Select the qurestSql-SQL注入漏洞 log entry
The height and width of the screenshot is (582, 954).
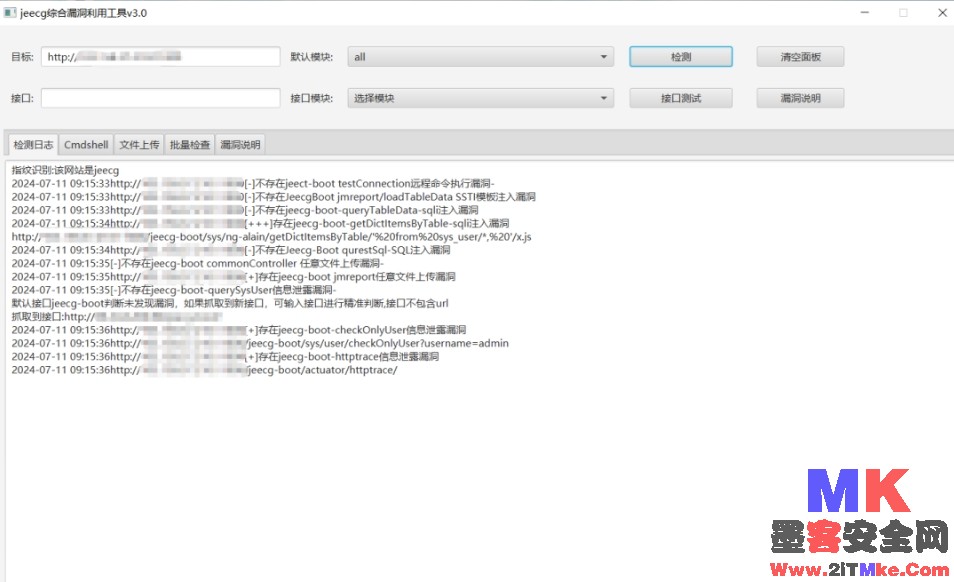pyautogui.click(x=231, y=250)
